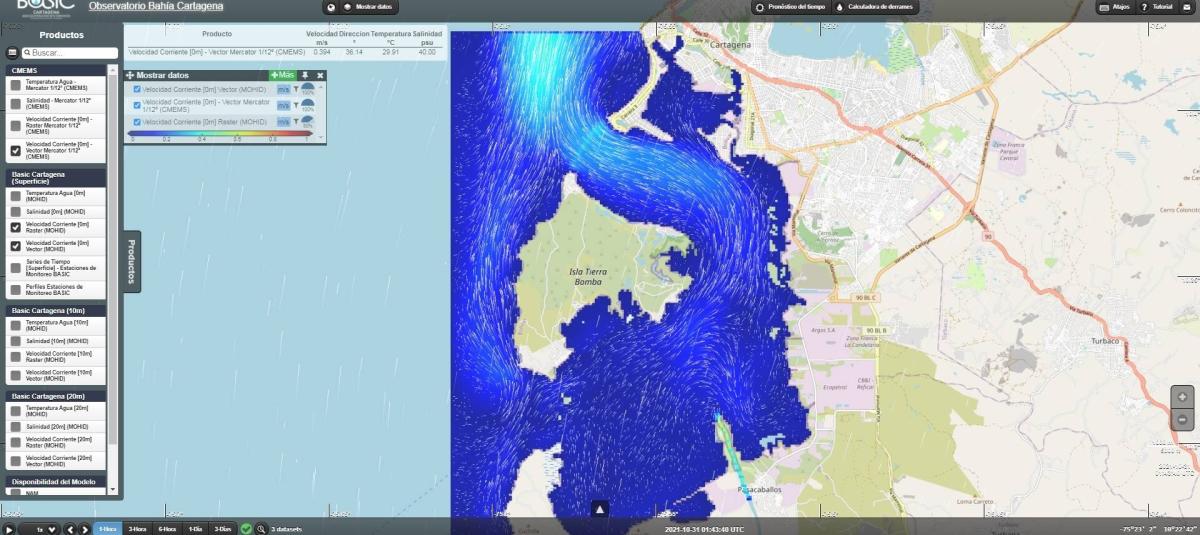Click the globe icon in top toolbar
1200x535 pixels.
[x=331, y=7]
